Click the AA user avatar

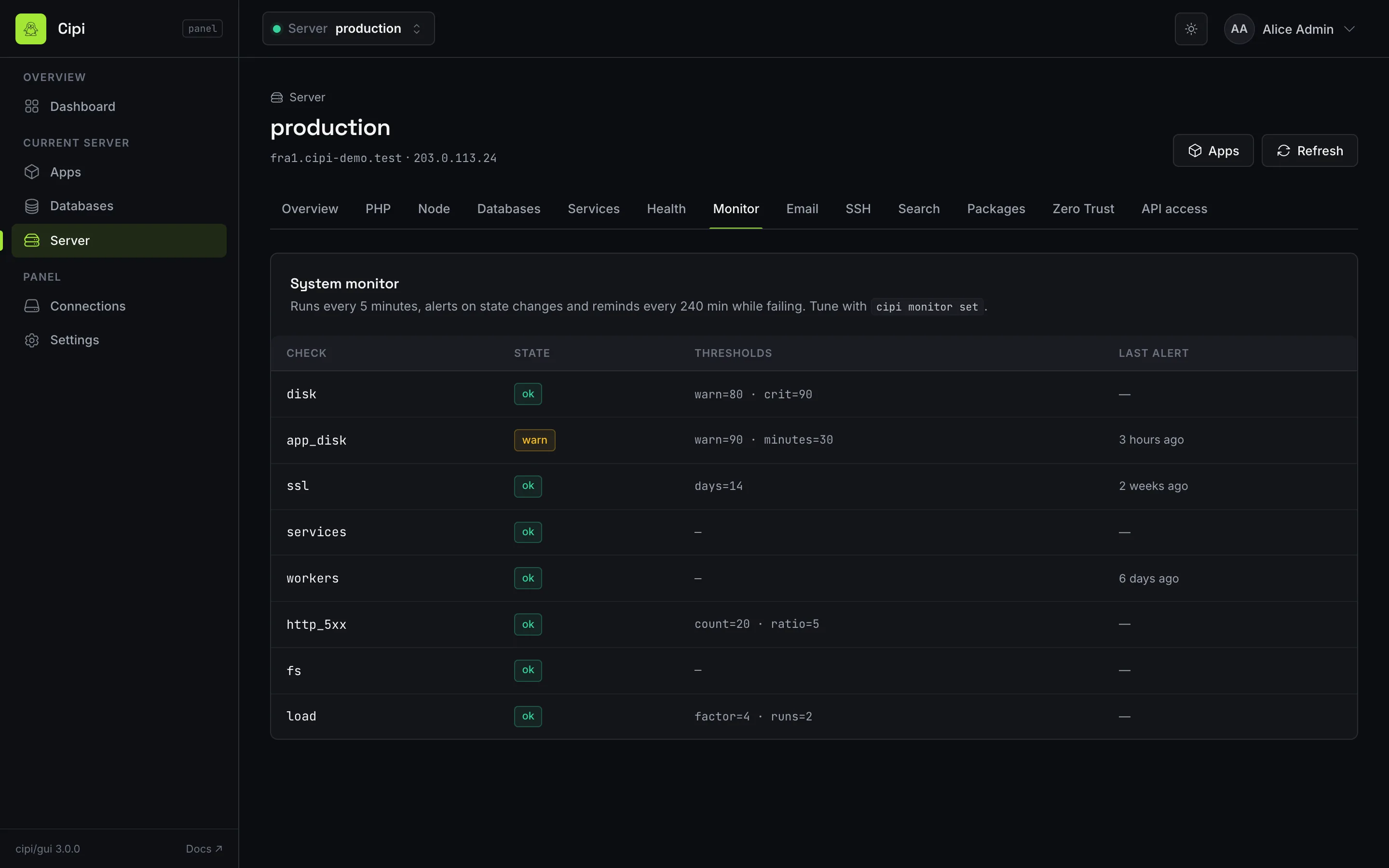[1239, 29]
